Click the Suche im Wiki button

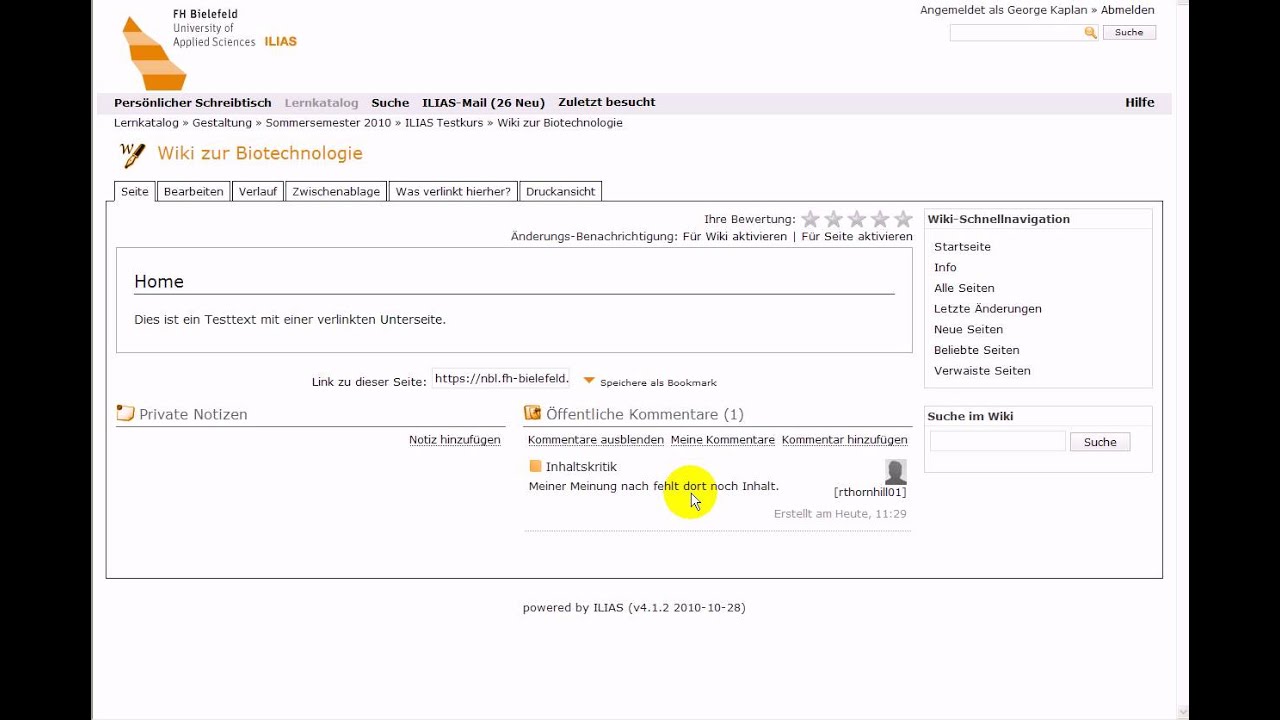(x=1100, y=442)
